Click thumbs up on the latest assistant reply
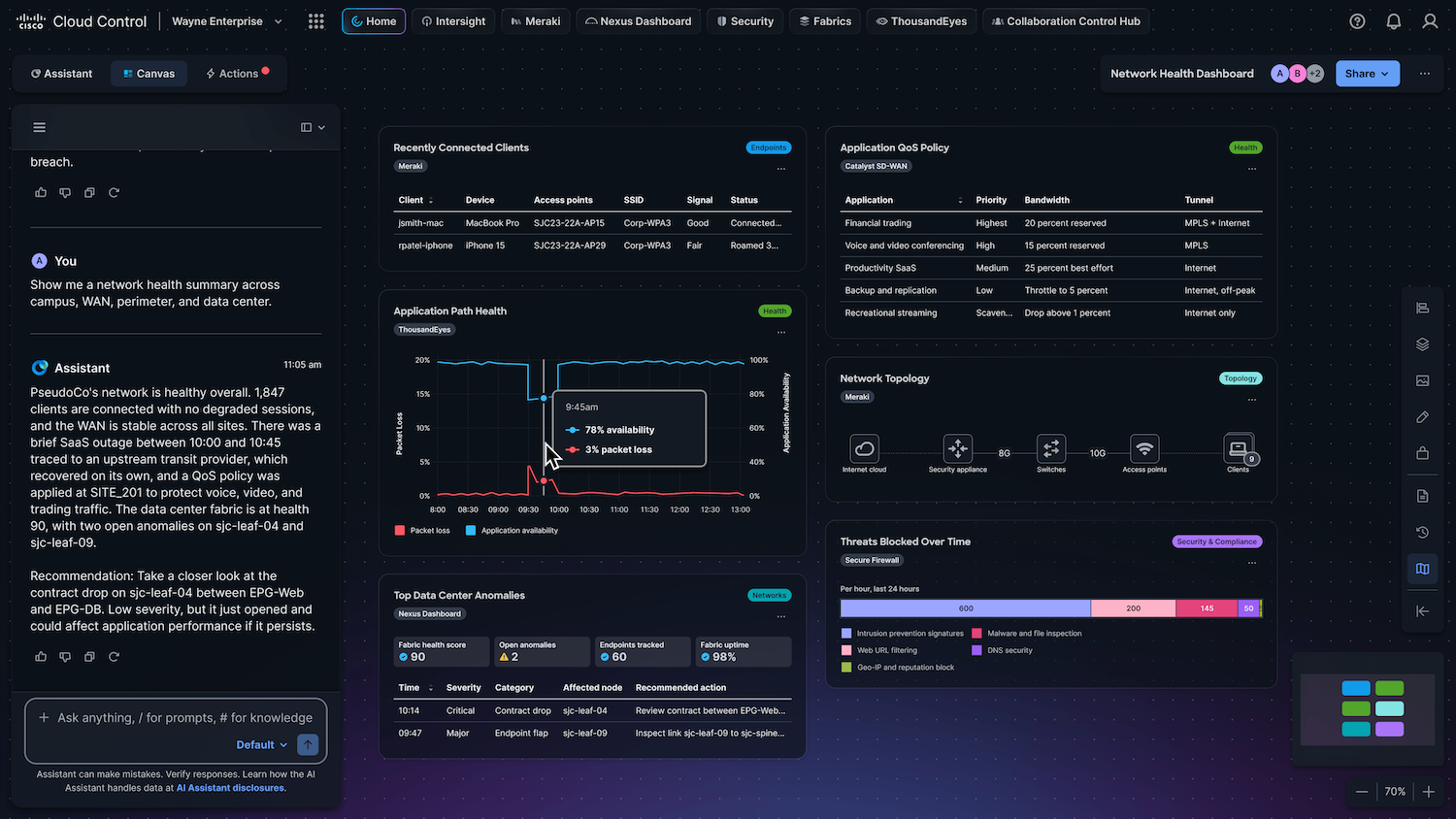The width and height of the screenshot is (1456, 819). pos(41,657)
